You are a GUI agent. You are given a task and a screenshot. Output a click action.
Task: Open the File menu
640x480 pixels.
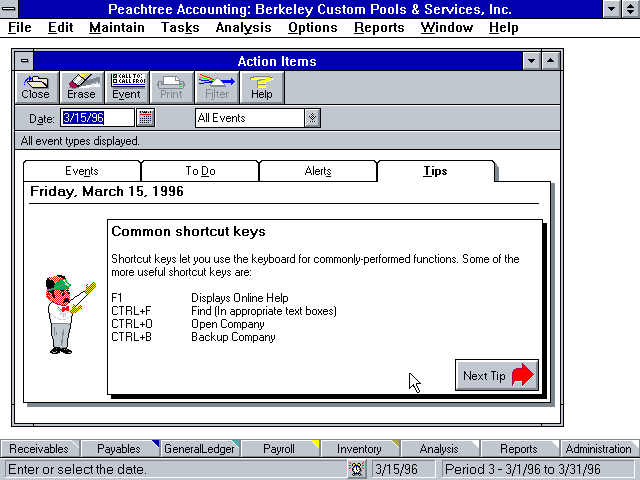(20, 27)
